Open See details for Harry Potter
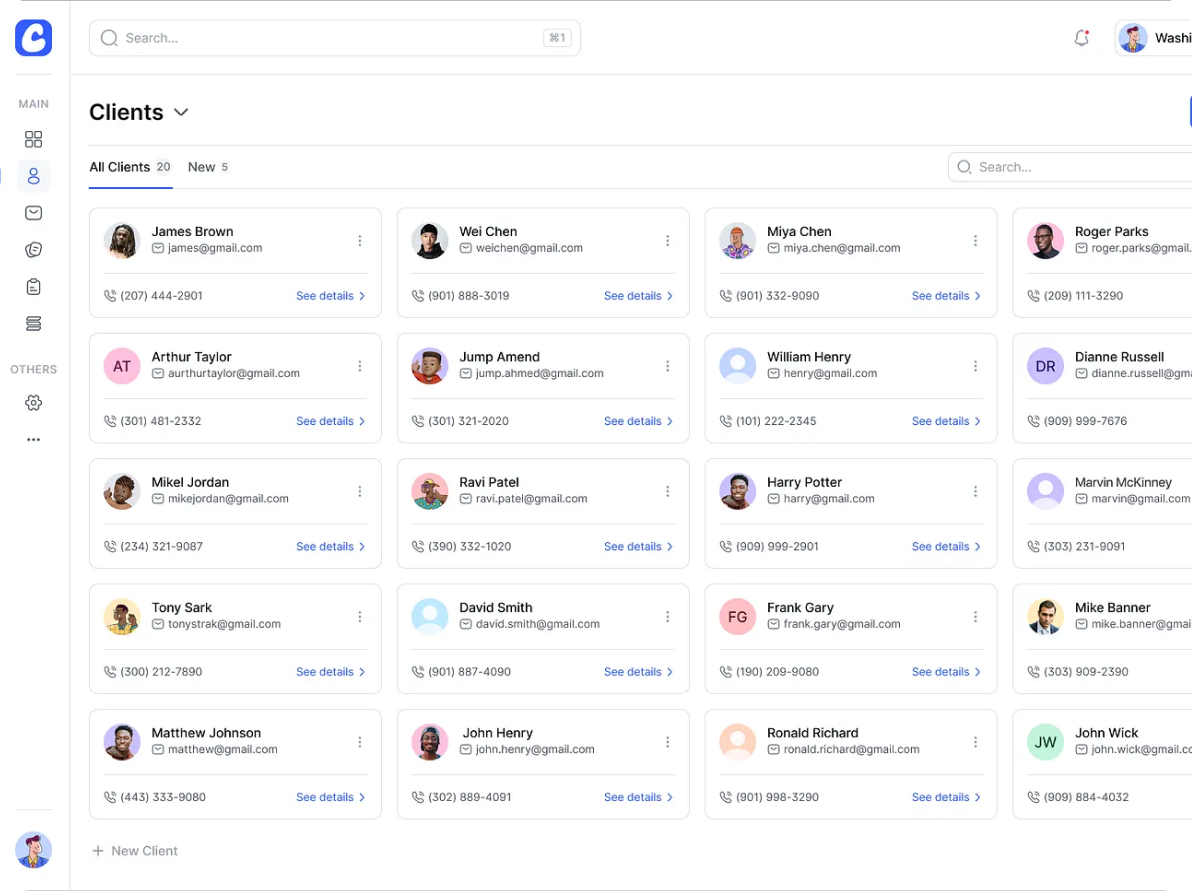1192x892 pixels. click(x=946, y=547)
